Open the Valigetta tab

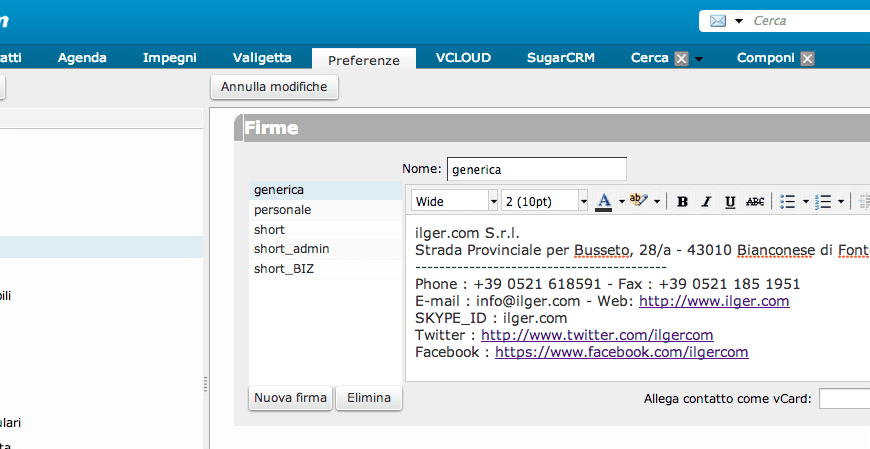coord(262,58)
